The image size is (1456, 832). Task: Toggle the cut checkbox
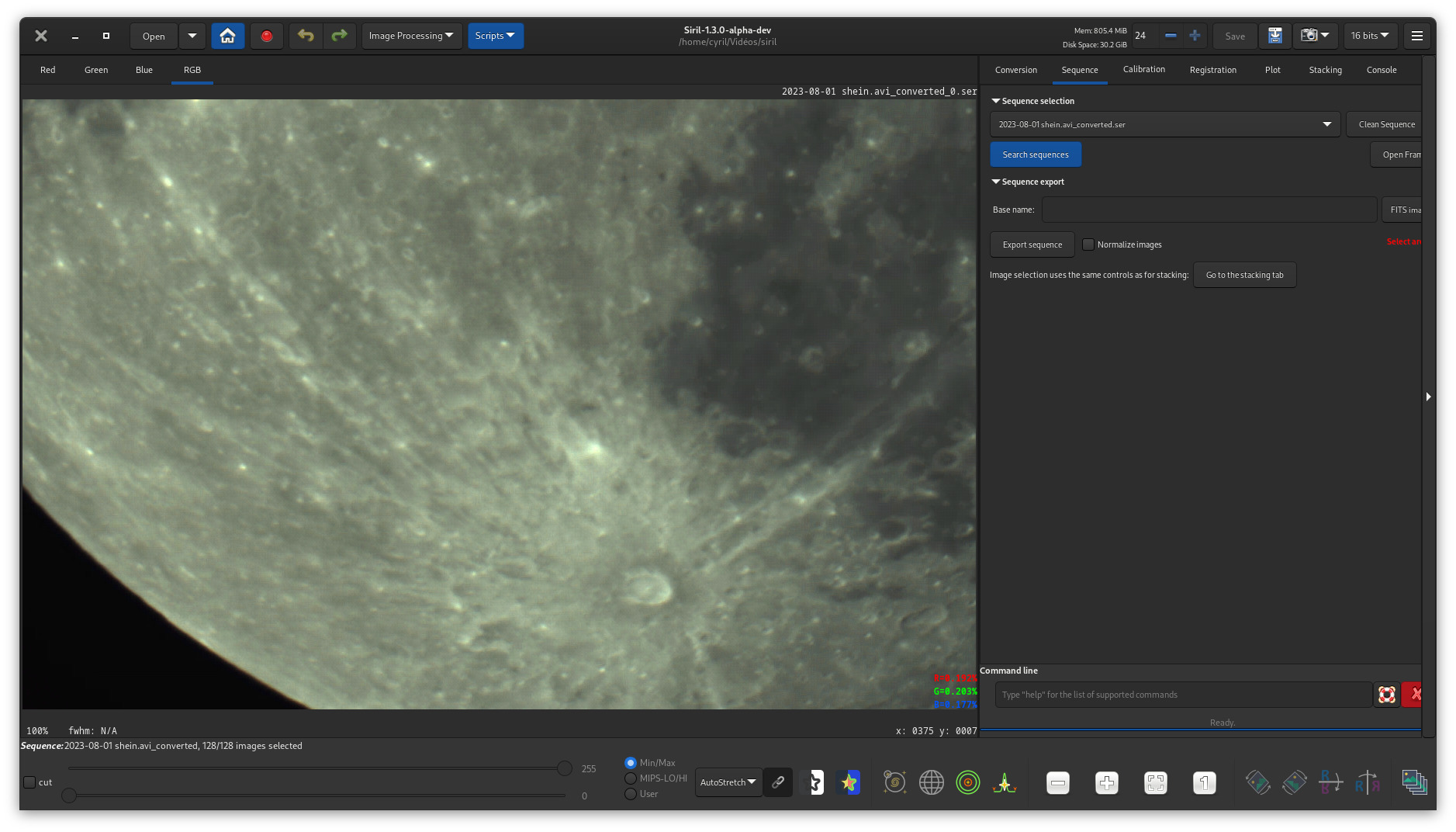29,782
